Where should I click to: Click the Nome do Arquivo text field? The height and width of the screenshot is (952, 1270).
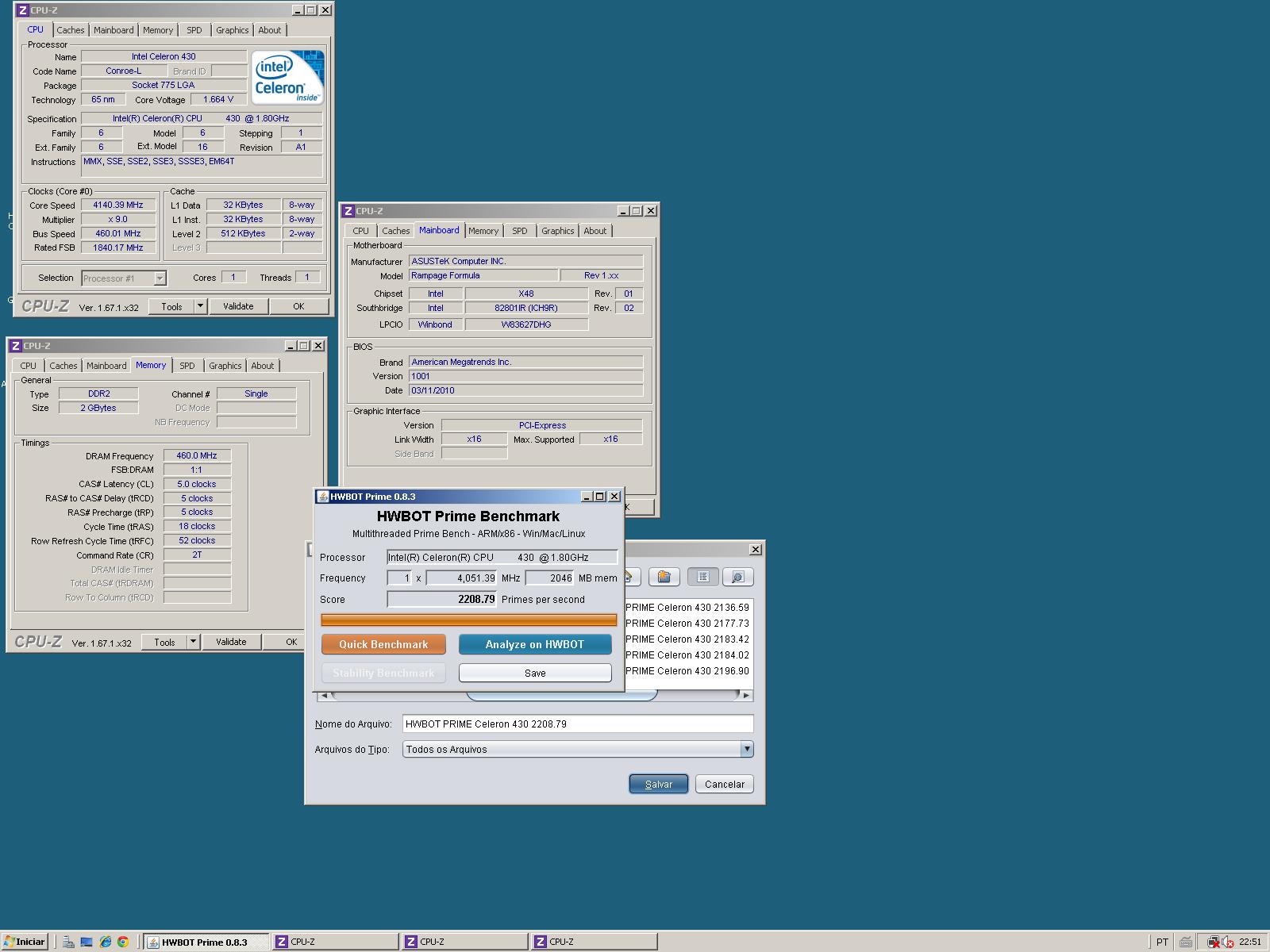pos(578,724)
